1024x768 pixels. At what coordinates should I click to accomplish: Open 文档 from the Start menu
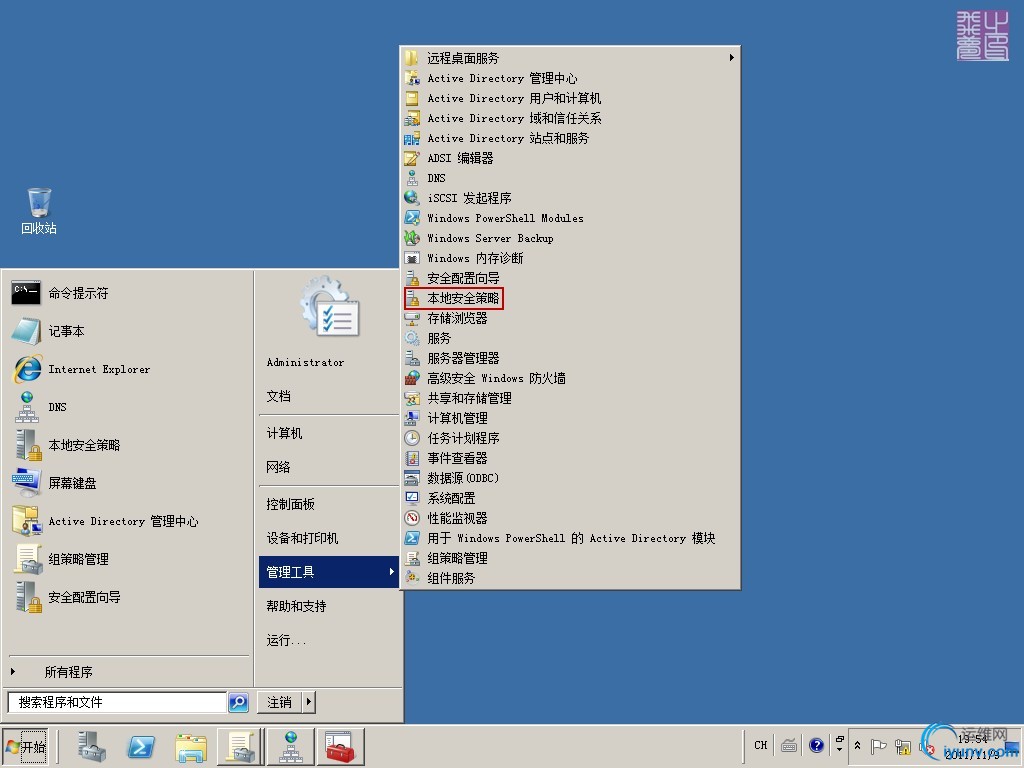pos(328,396)
